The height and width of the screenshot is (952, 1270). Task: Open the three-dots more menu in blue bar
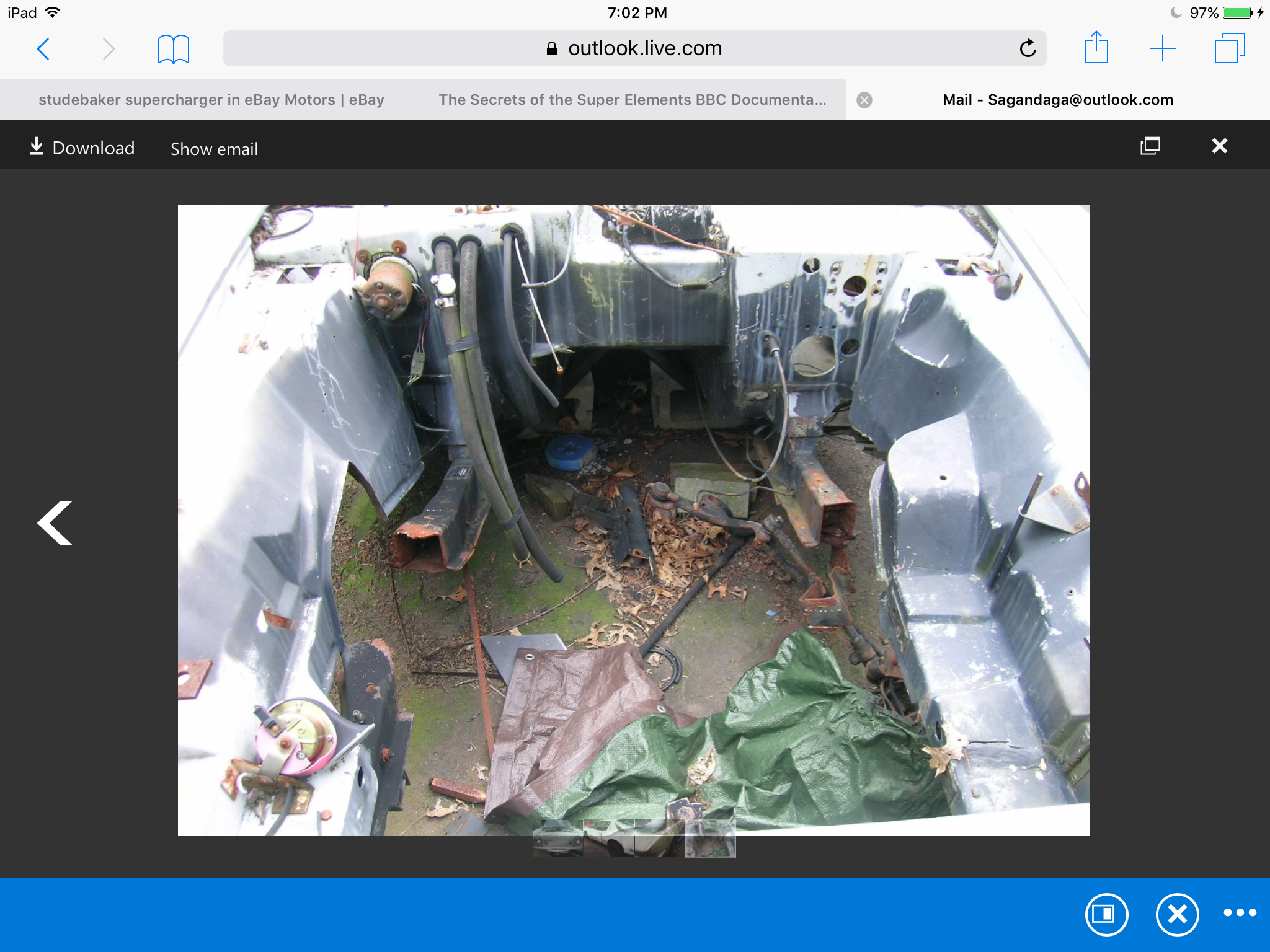tap(1240, 912)
